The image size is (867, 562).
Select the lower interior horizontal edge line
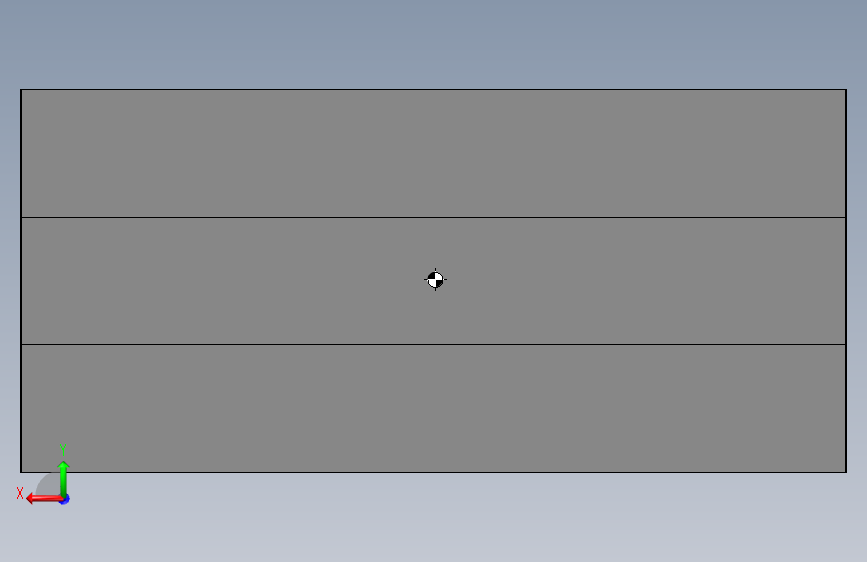[434, 345]
